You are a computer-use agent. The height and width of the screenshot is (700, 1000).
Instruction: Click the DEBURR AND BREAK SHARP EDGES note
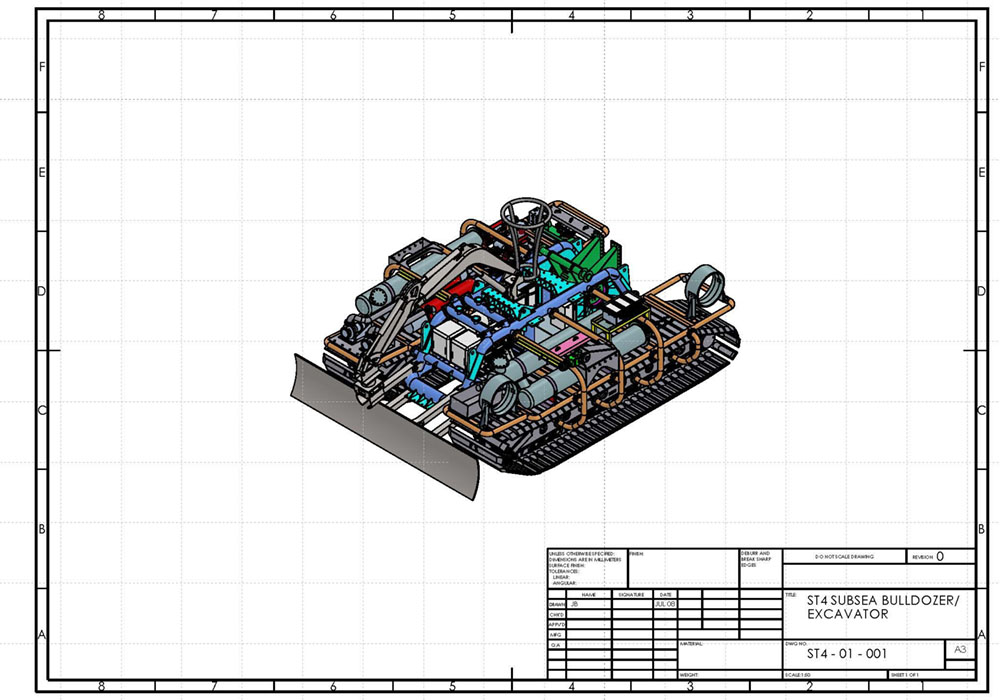pyautogui.click(x=756, y=559)
